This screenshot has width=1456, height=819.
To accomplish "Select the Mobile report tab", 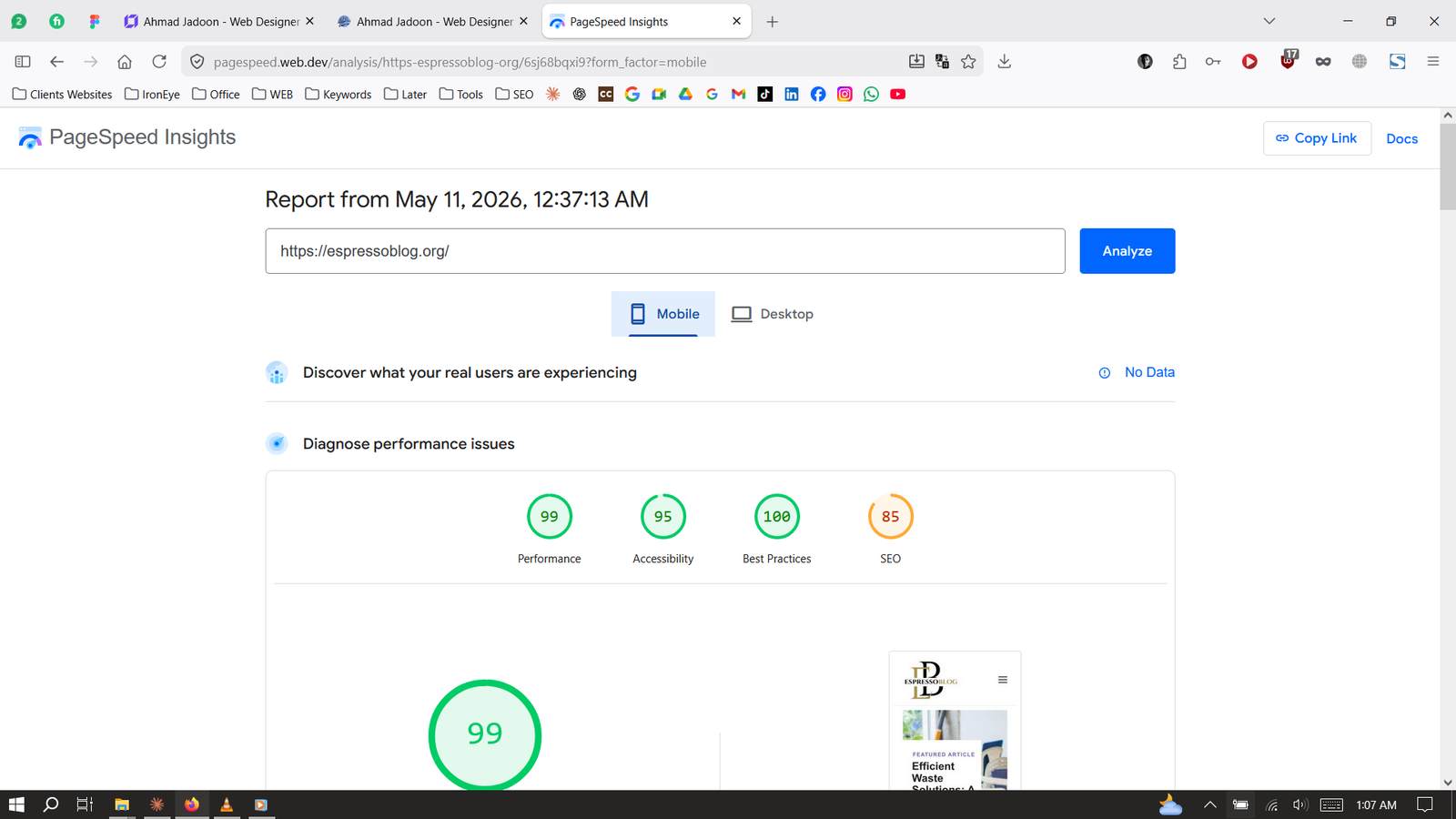I will 663,314.
